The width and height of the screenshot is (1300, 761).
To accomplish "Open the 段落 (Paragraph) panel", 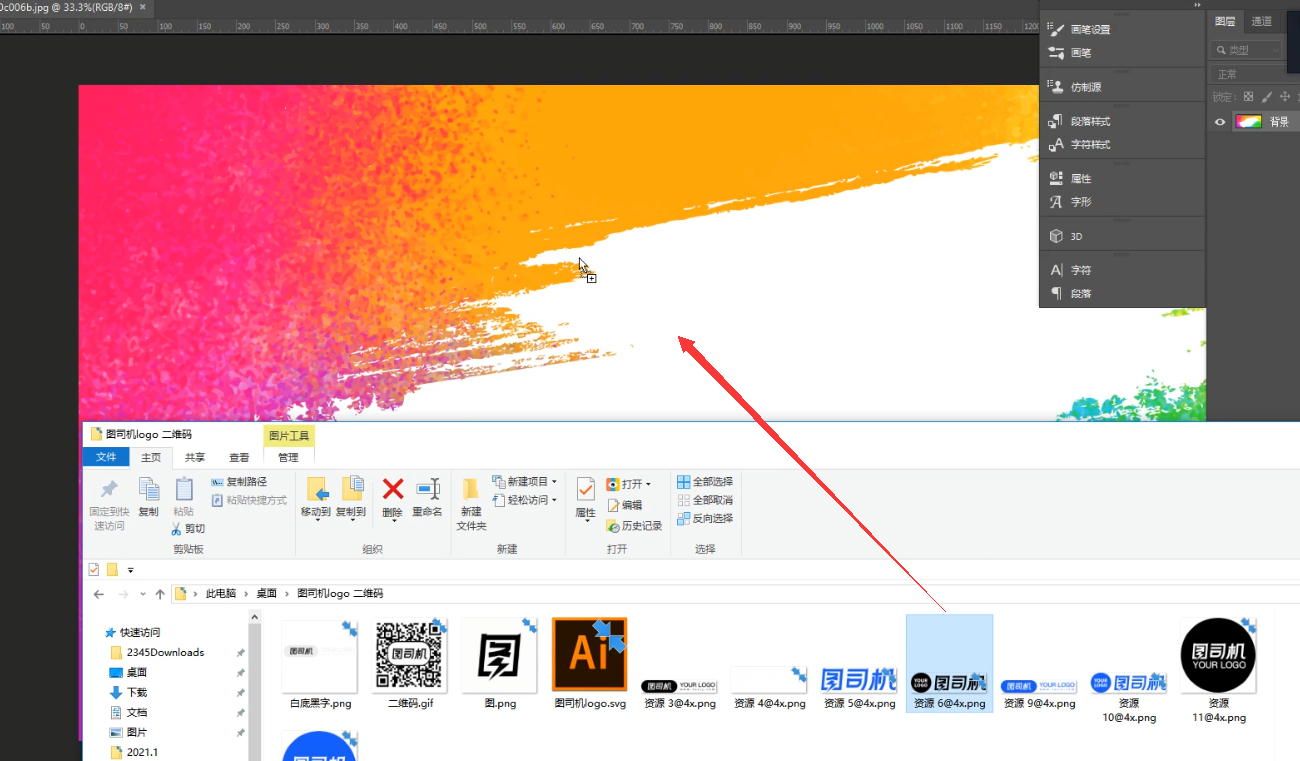I will (1070, 294).
